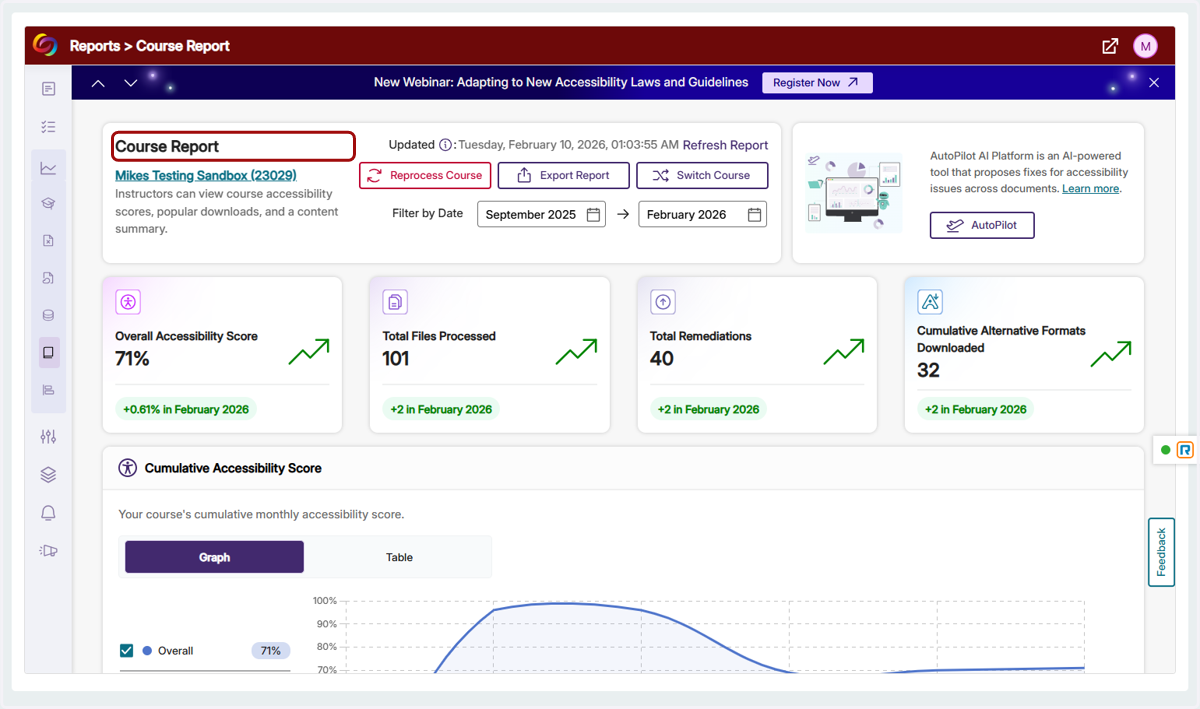Open the graduation cap icon in sidebar
Image resolution: width=1200 pixels, height=709 pixels.
[48, 203]
